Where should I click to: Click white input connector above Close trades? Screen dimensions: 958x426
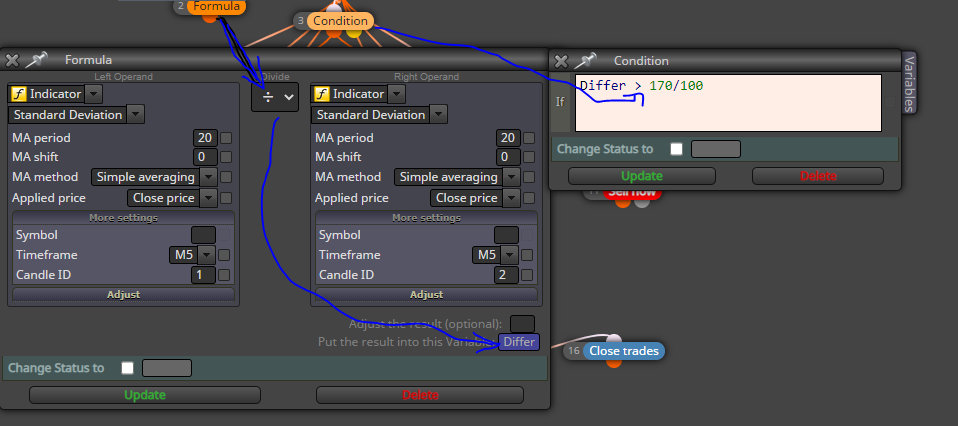614,339
